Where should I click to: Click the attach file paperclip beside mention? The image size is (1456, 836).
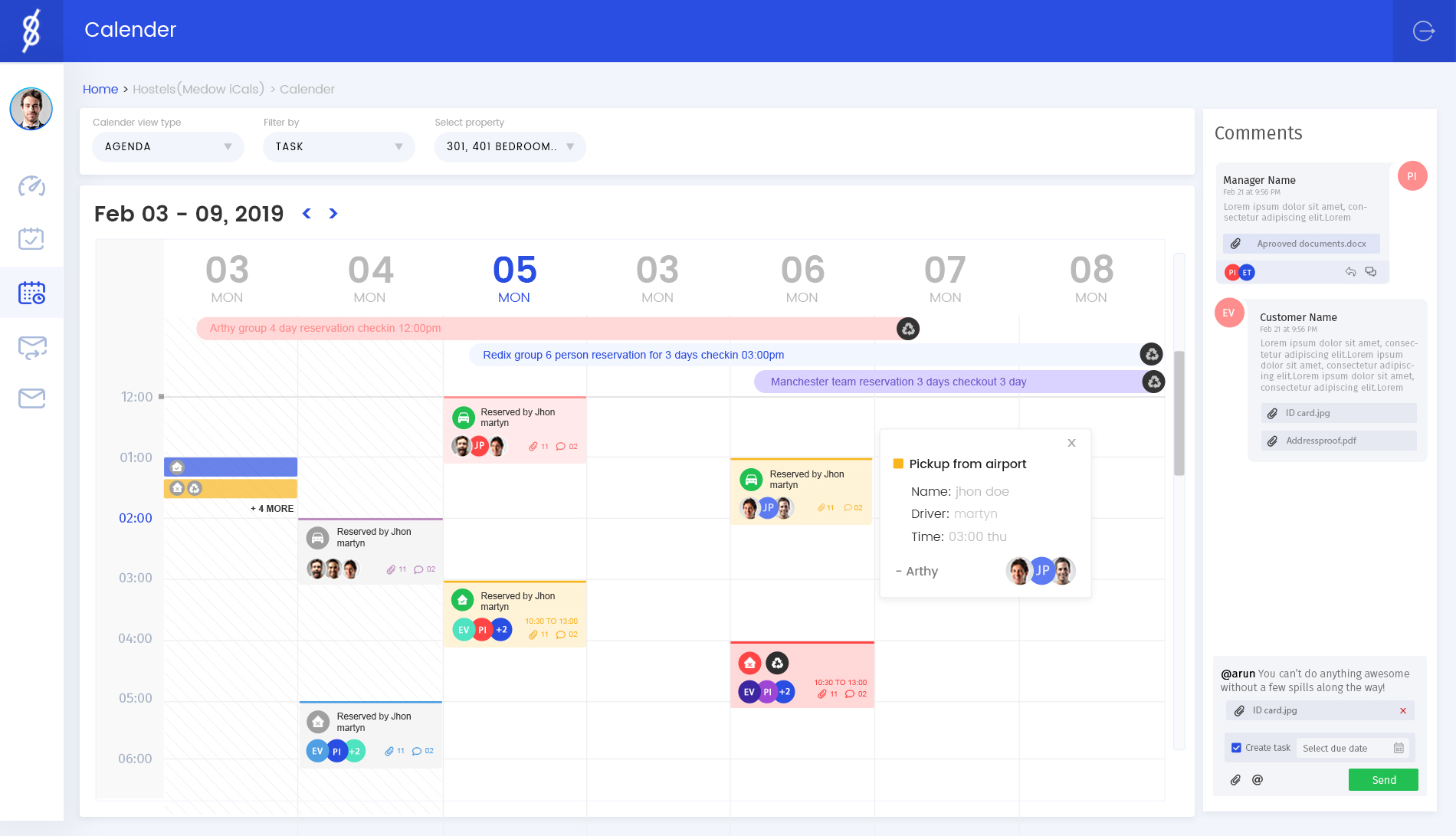(1235, 780)
